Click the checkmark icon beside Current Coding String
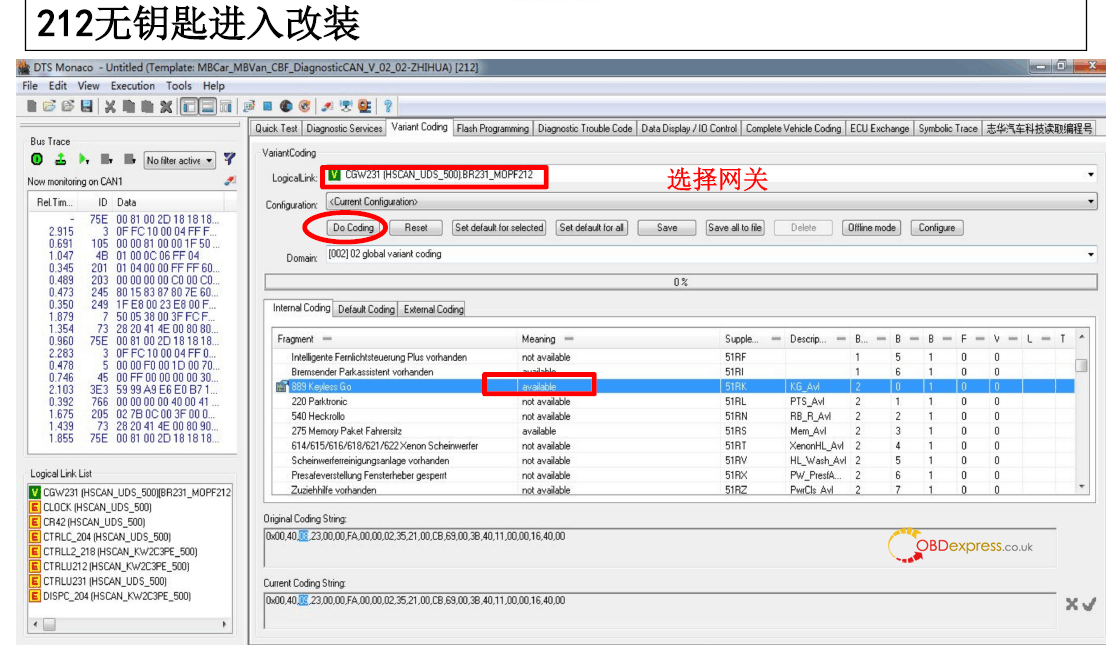This screenshot has height=645, width=1117. [x=1089, y=604]
